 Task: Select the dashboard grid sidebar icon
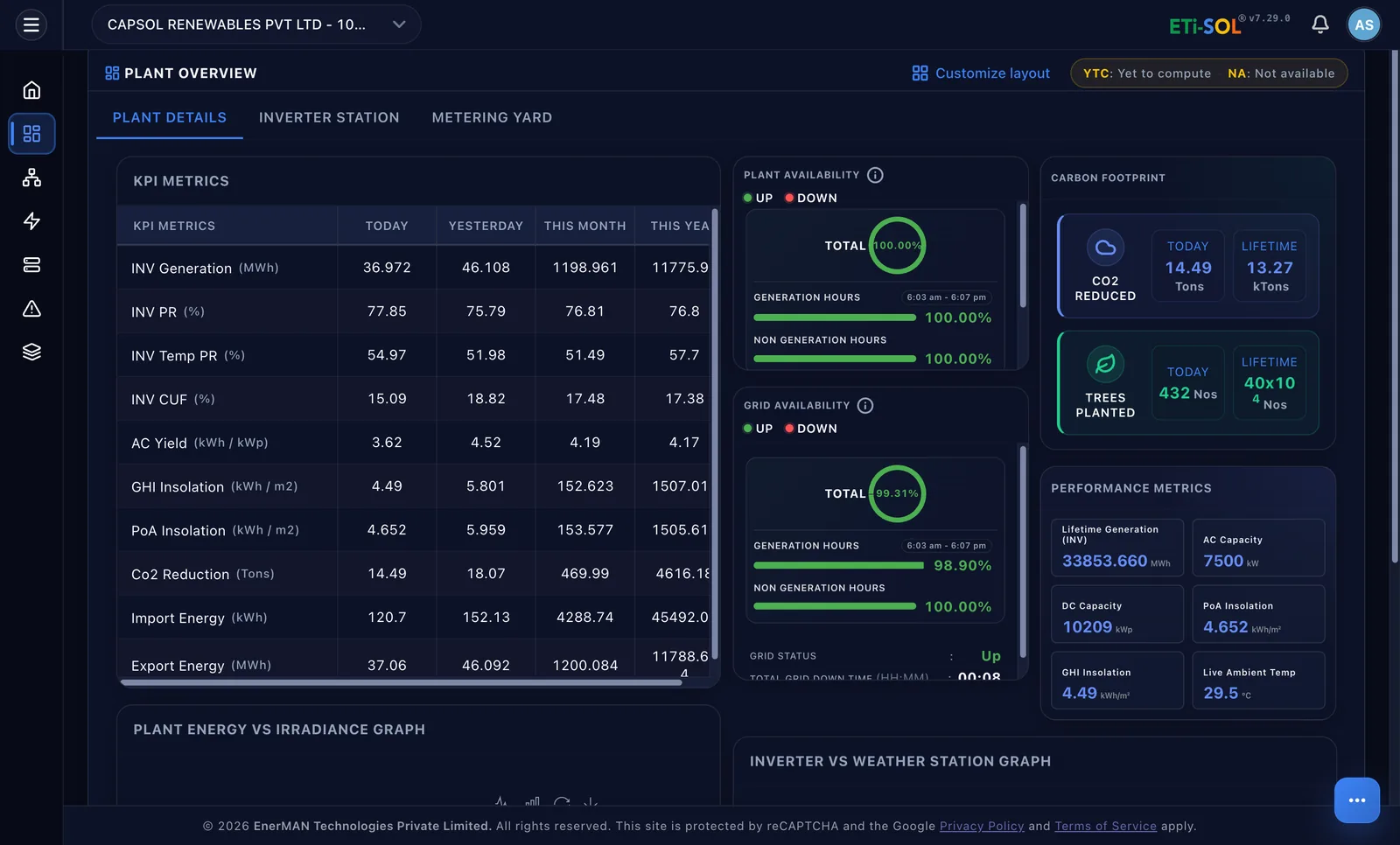point(31,134)
